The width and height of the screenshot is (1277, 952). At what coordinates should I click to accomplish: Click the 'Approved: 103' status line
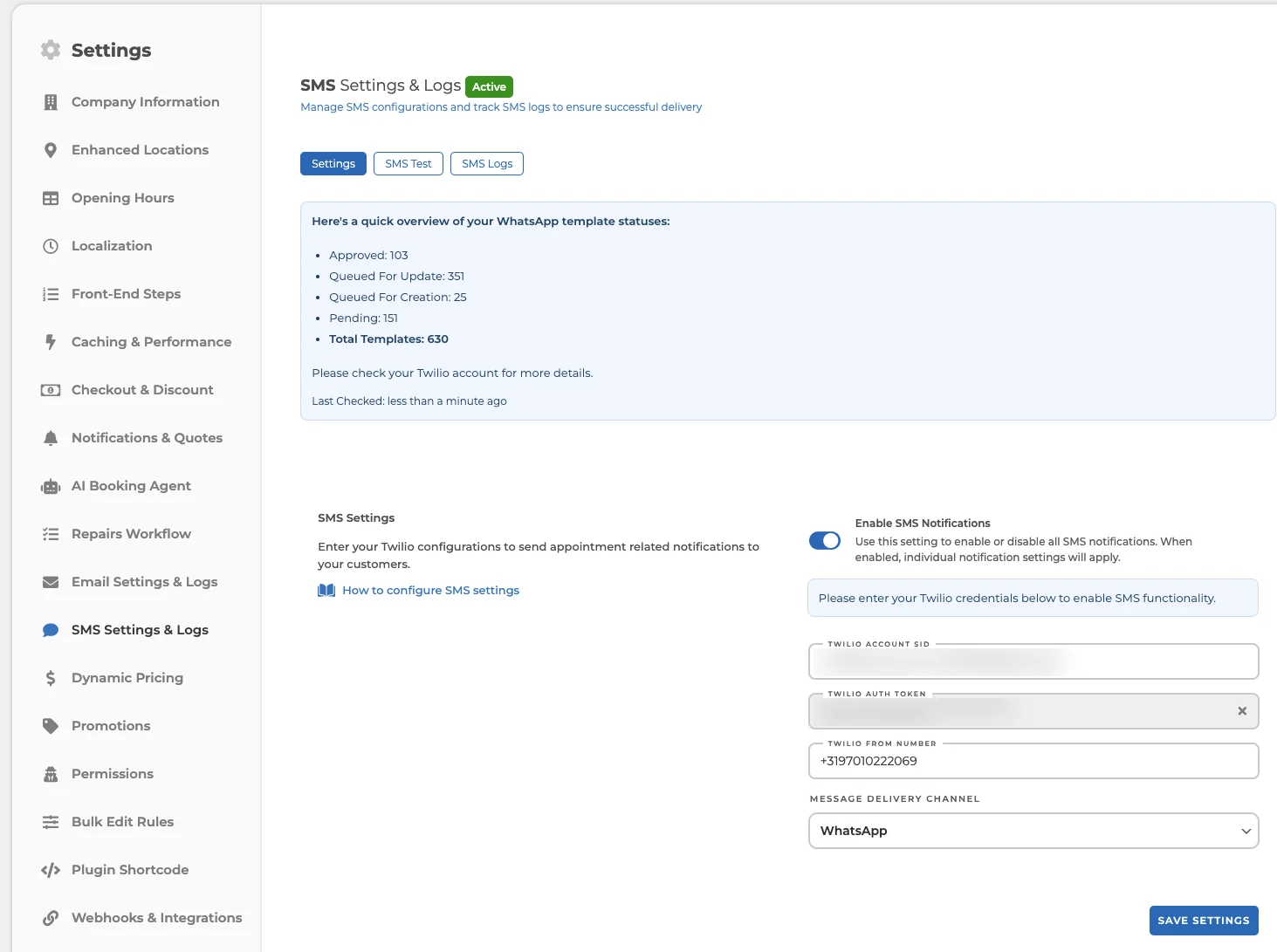point(368,256)
